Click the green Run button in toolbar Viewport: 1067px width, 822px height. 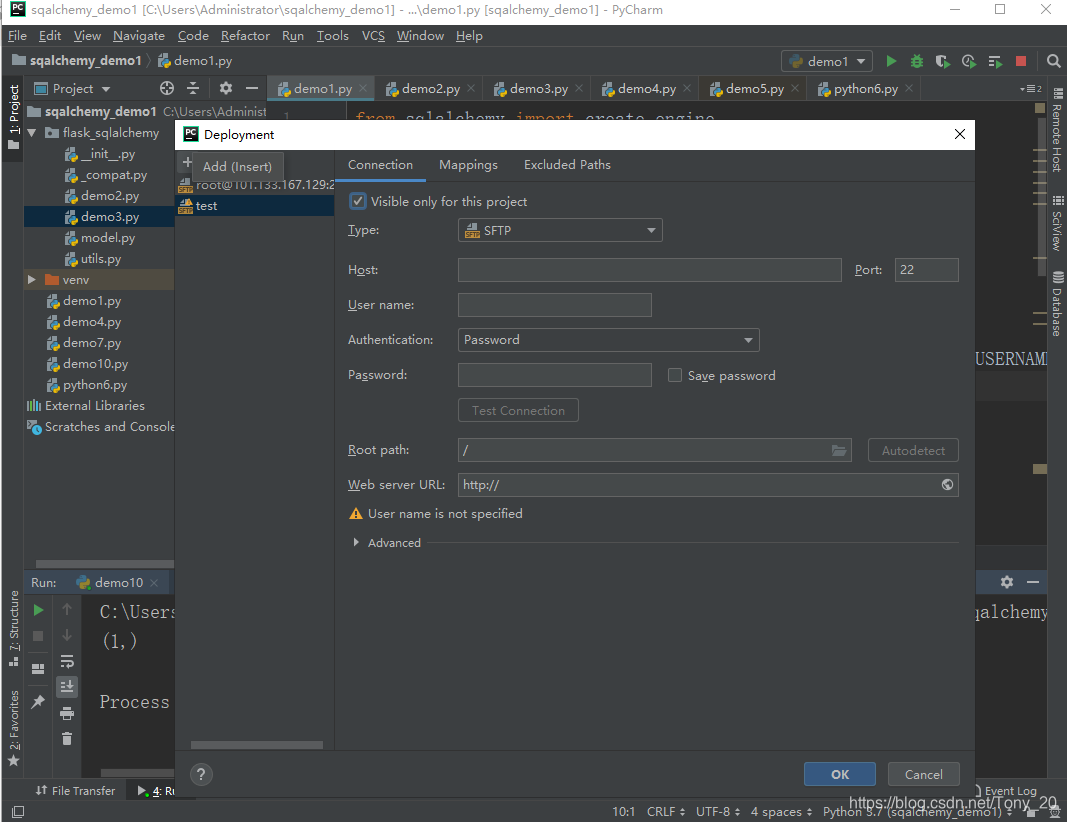point(891,61)
